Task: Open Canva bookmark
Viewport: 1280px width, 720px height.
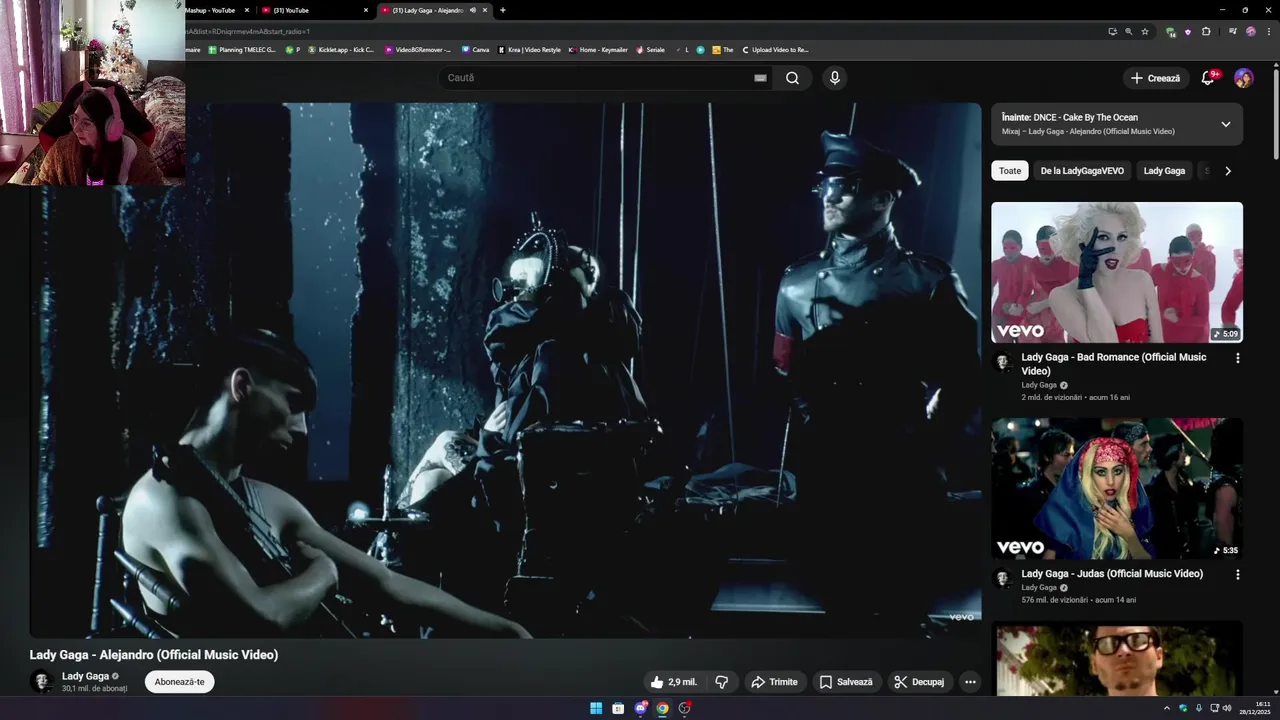Action: pyautogui.click(x=475, y=49)
